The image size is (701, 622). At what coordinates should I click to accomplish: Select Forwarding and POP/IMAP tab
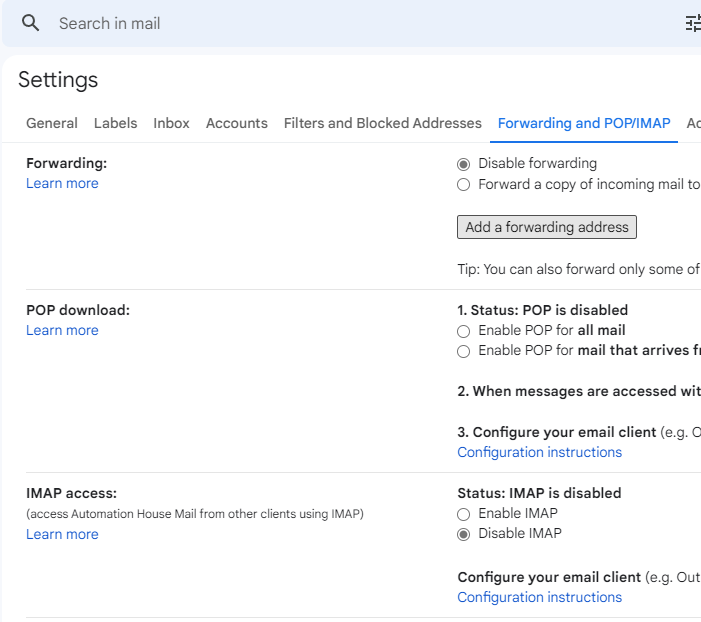(584, 123)
